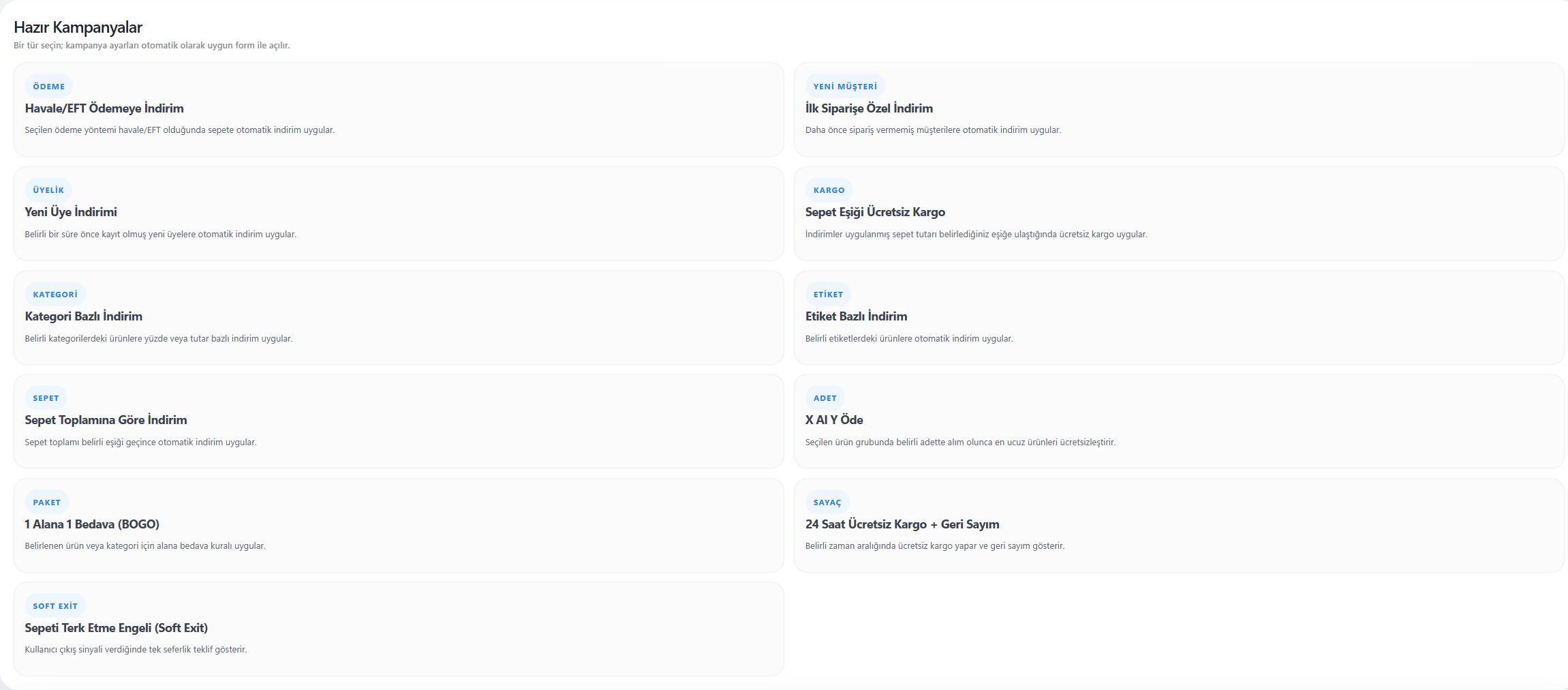The image size is (1568, 690).
Task: Click the SEPET tag
Action: click(x=46, y=398)
